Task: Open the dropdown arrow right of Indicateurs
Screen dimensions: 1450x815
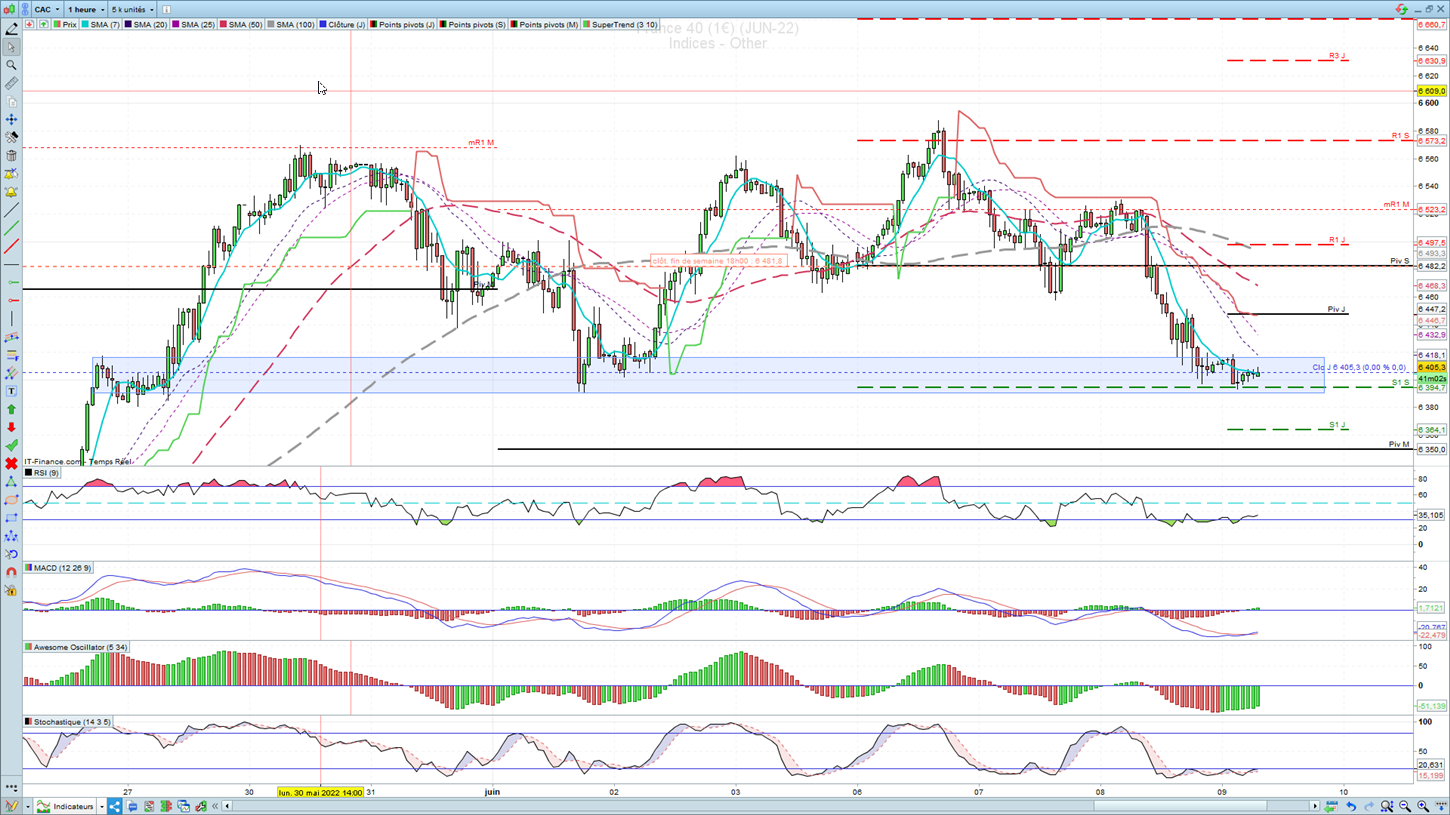Action: tap(102, 806)
